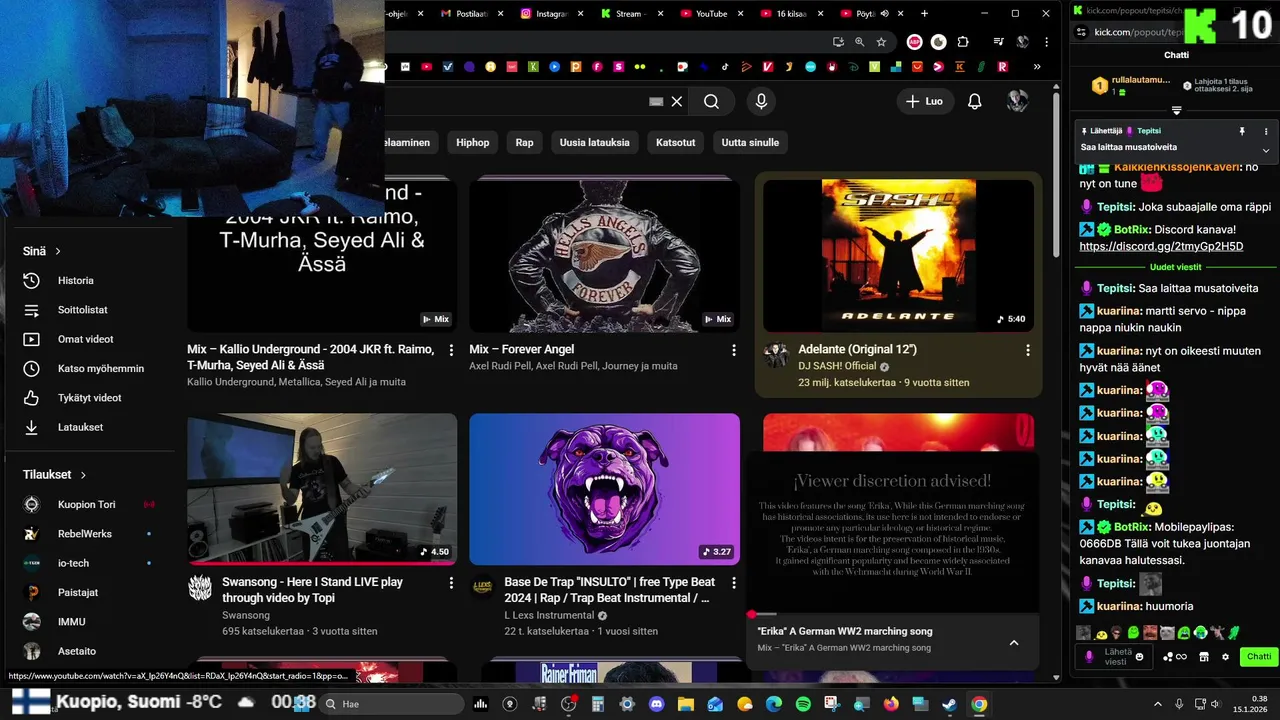Toggle the pinned message pin icon
1280x720 pixels.
point(1242,131)
